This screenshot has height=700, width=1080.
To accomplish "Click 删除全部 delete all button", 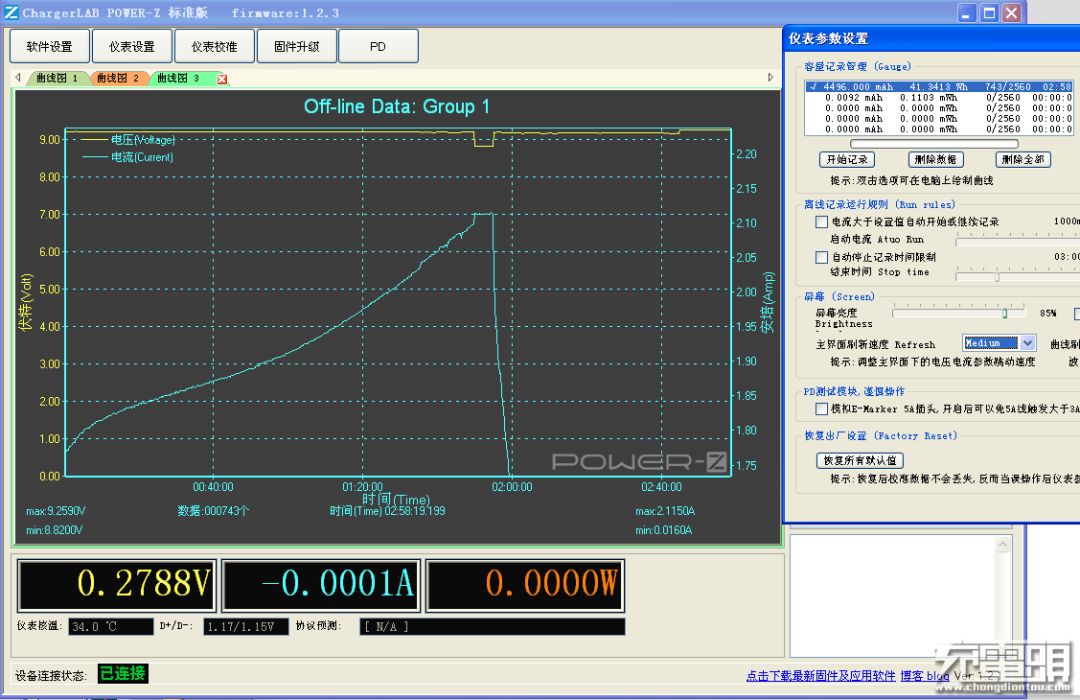I will click(1024, 160).
